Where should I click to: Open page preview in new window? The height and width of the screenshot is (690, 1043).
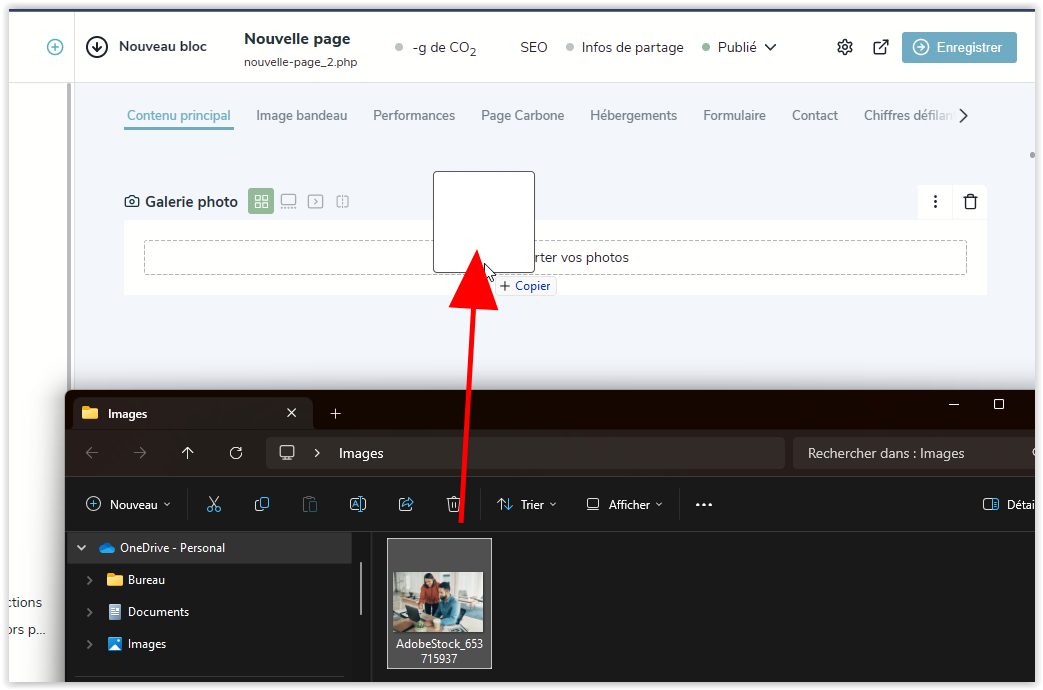[x=881, y=47]
